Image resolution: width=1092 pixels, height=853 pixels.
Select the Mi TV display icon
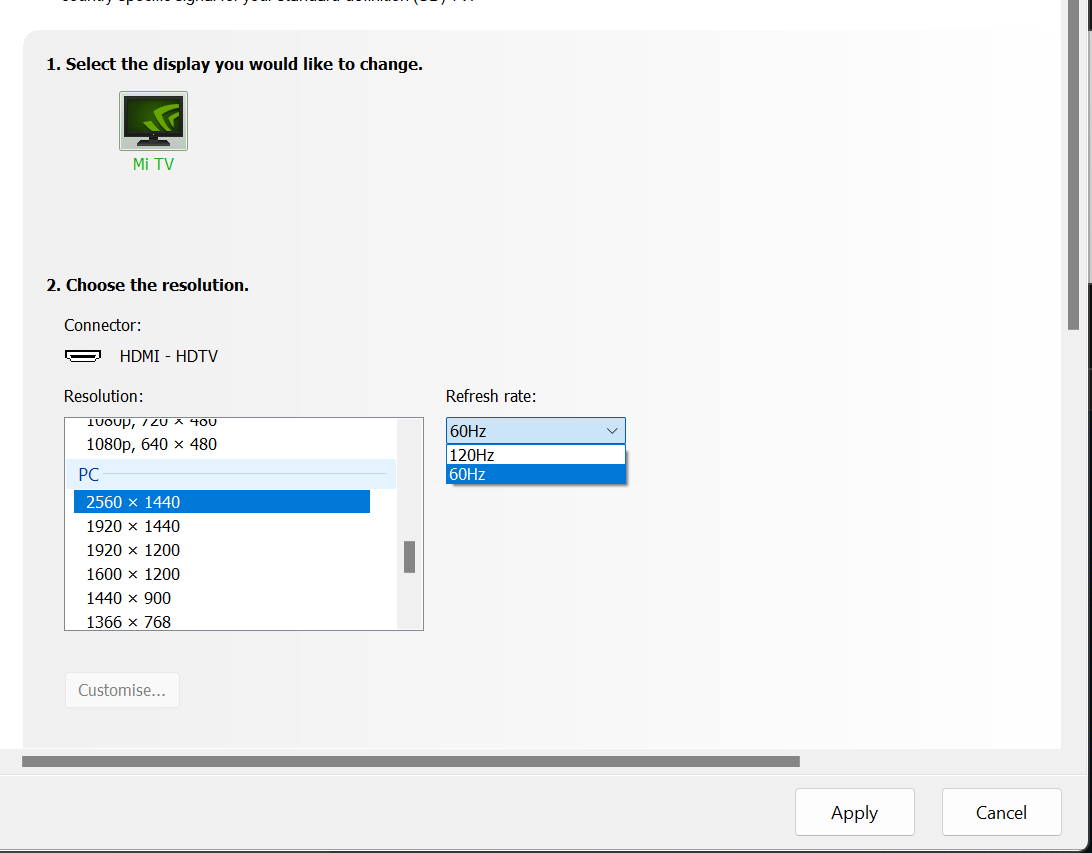[153, 122]
